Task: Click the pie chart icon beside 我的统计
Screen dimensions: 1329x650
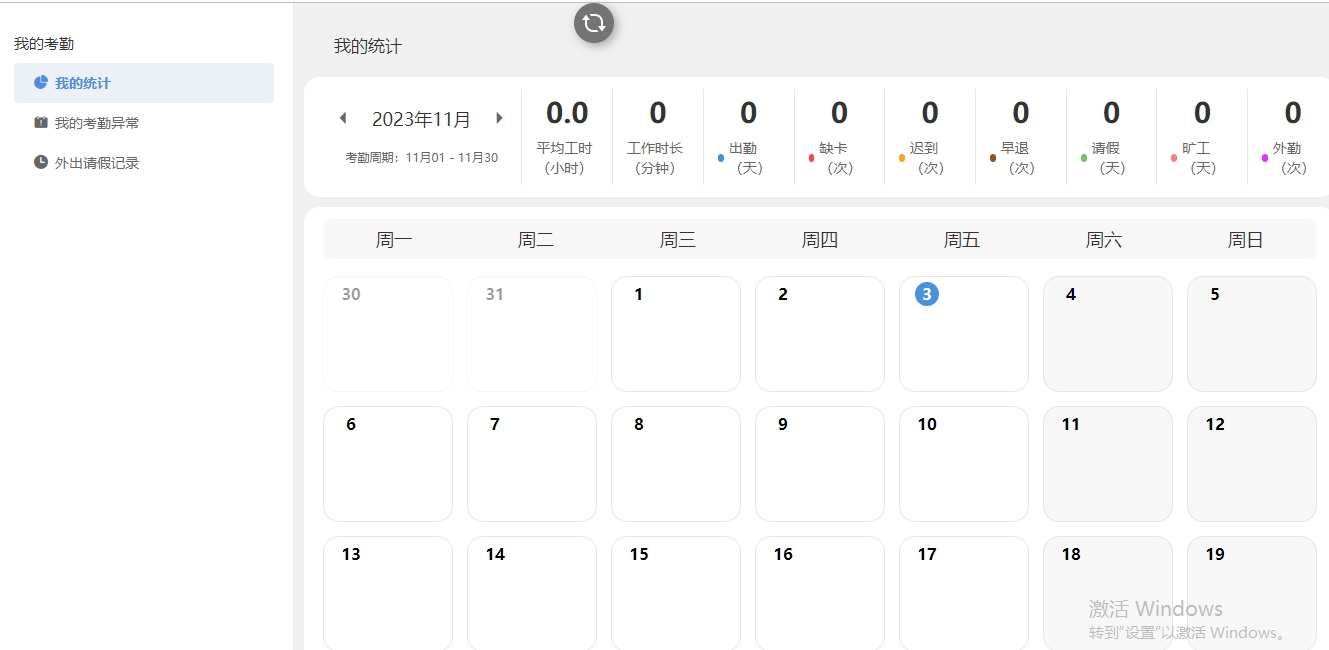Action: 41,82
